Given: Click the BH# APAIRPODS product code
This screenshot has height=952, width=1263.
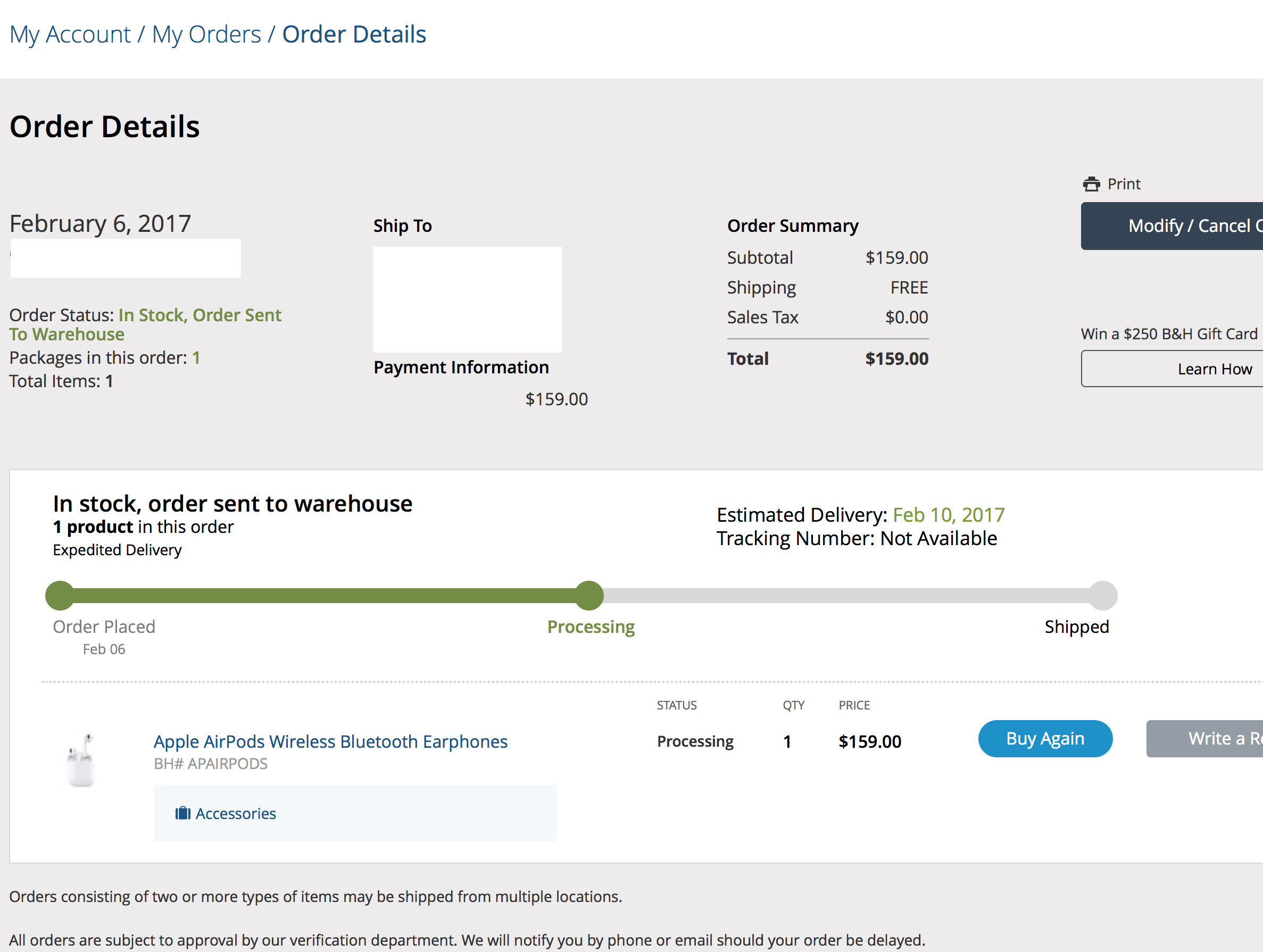Looking at the screenshot, I should pos(211,764).
